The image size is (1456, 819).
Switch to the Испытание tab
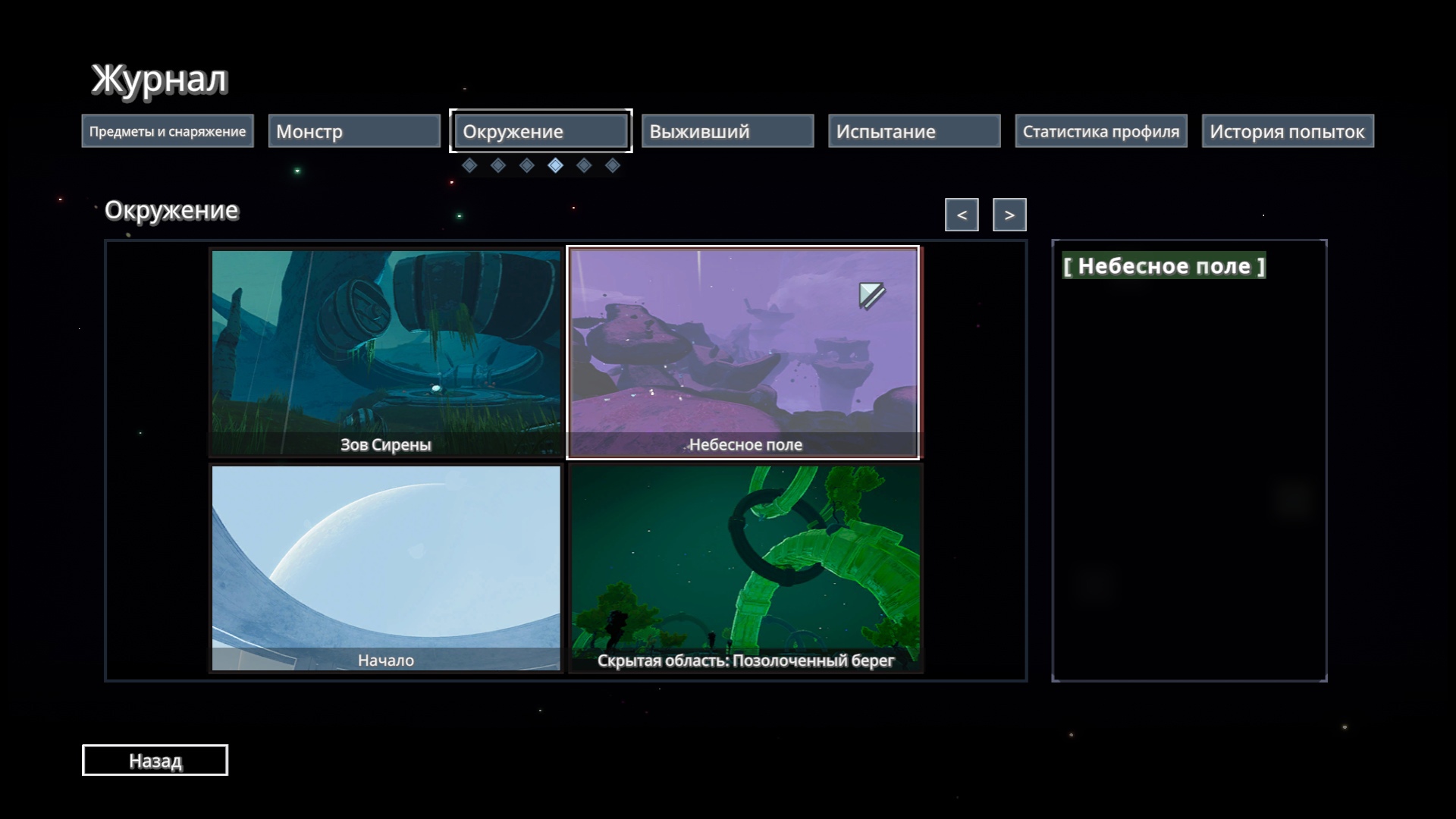pos(915,131)
